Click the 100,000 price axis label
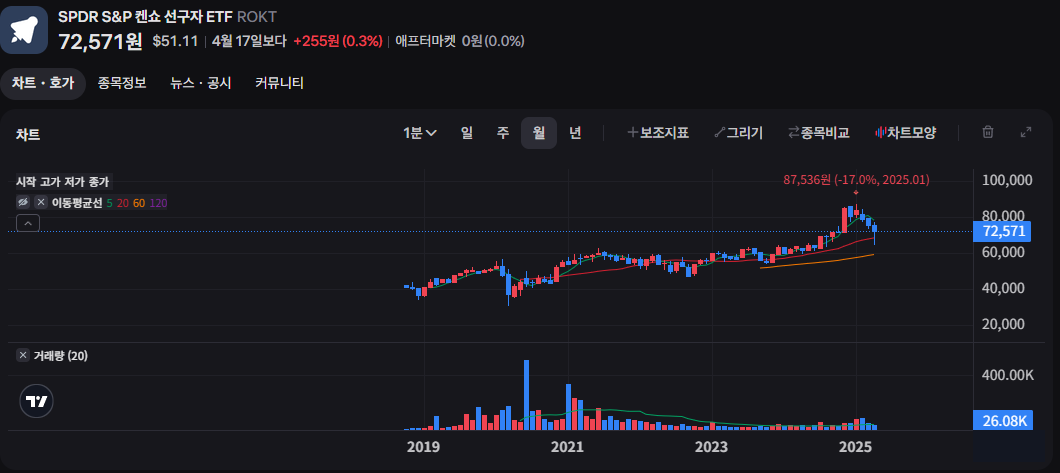Image resolution: width=1060 pixels, height=473 pixels. [1007, 180]
